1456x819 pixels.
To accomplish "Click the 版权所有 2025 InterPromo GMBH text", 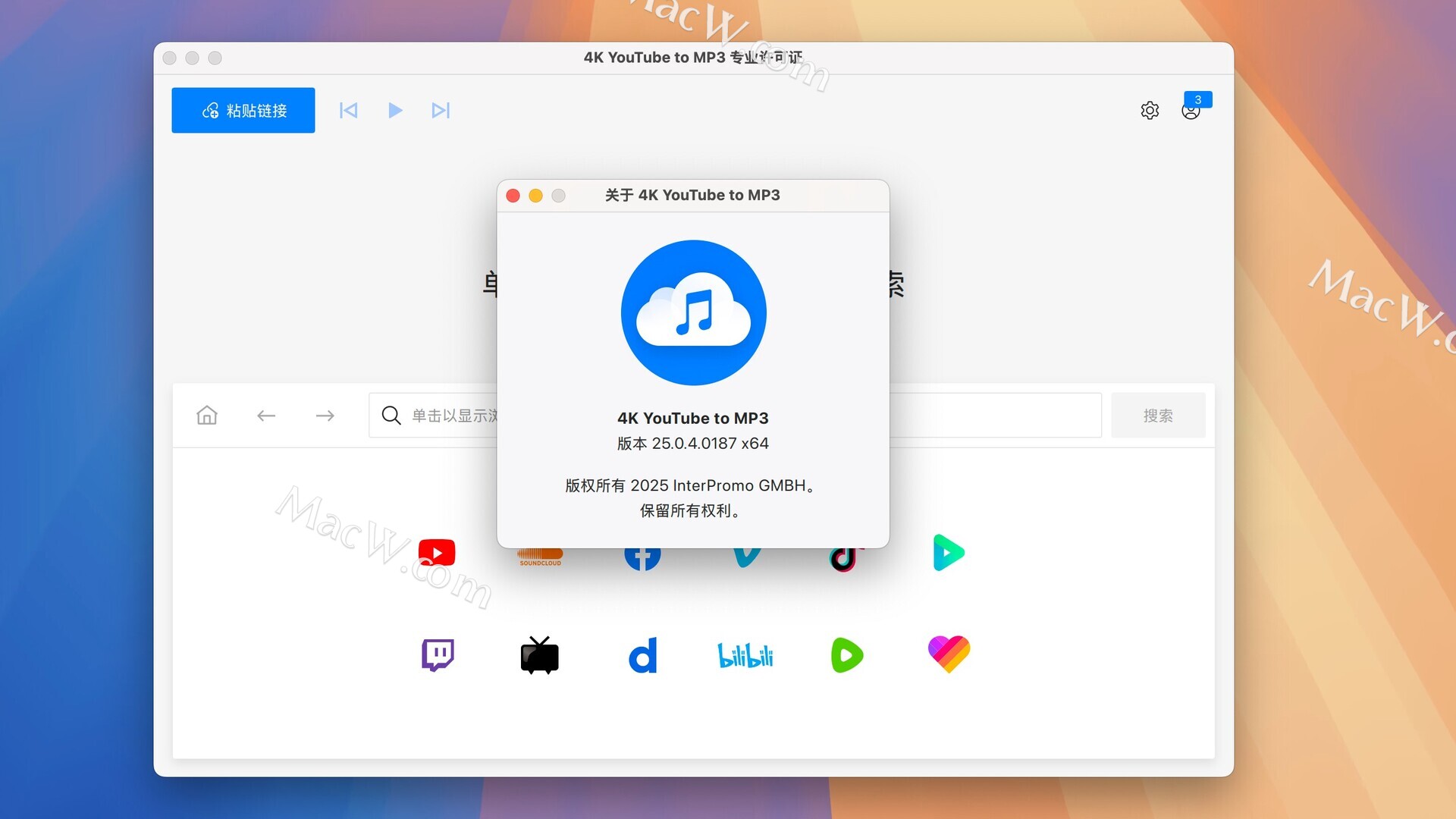I will 689,485.
